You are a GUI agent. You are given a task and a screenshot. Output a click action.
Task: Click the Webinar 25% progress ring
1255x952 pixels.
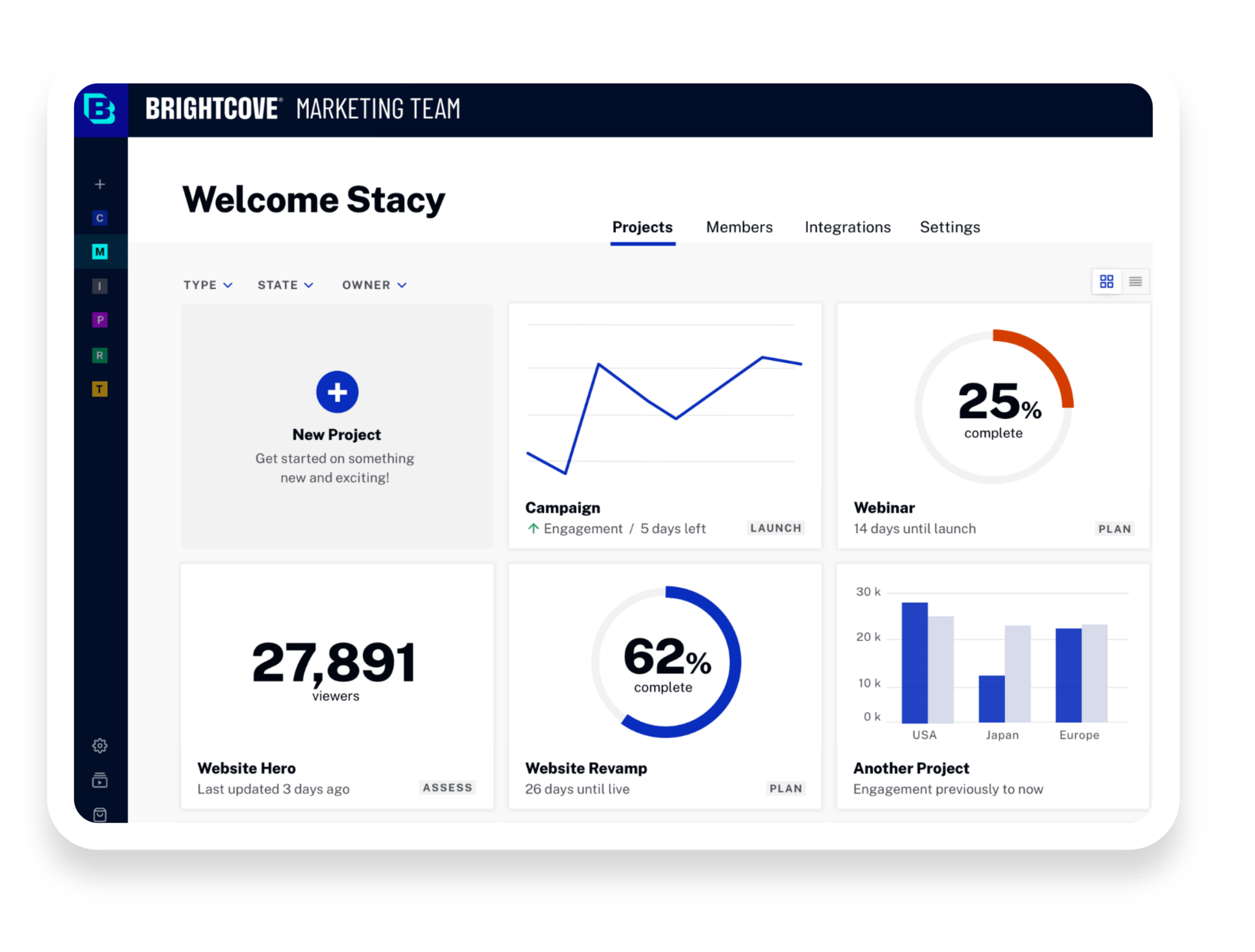point(993,407)
